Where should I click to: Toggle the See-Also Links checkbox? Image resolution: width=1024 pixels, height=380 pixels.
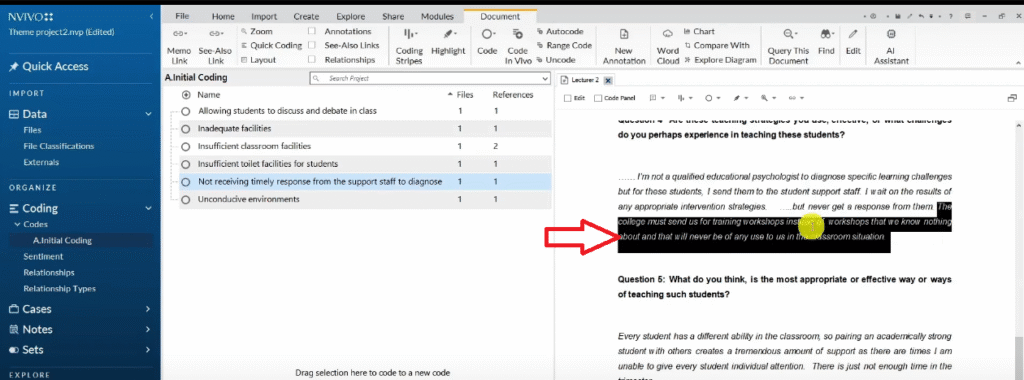(x=312, y=46)
